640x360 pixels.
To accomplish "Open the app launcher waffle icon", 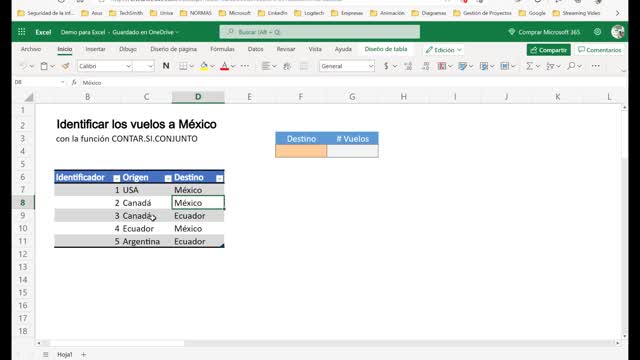I will pos(22,32).
